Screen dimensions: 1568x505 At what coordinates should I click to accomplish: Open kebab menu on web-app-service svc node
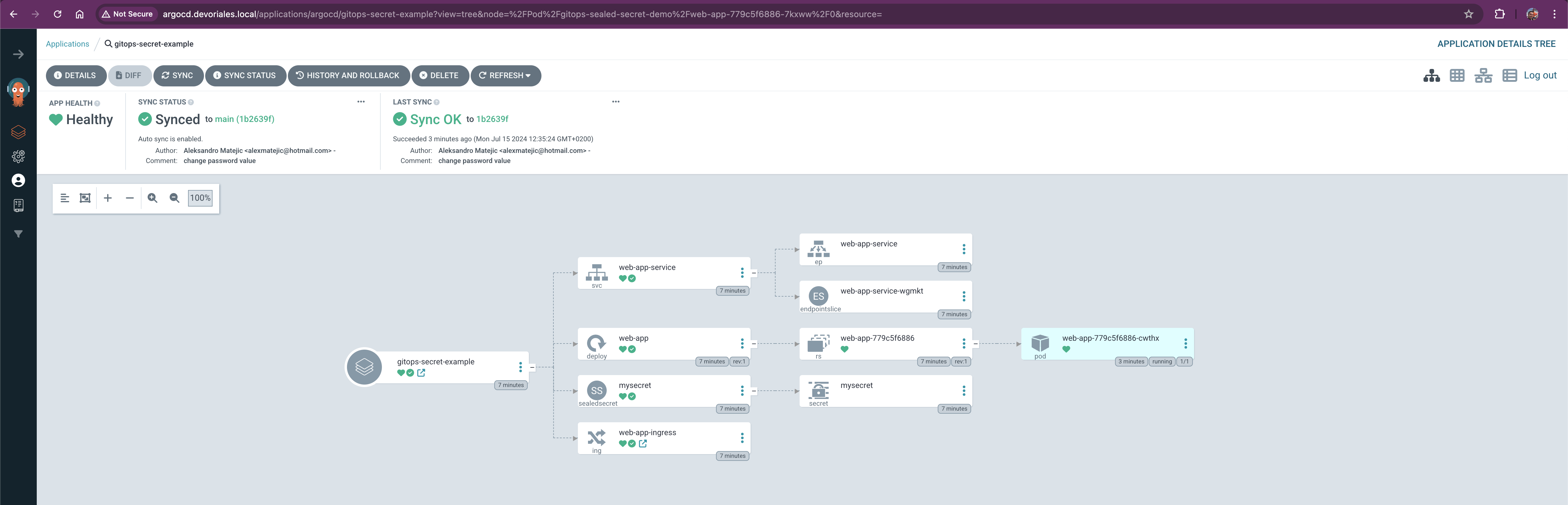pos(741,272)
